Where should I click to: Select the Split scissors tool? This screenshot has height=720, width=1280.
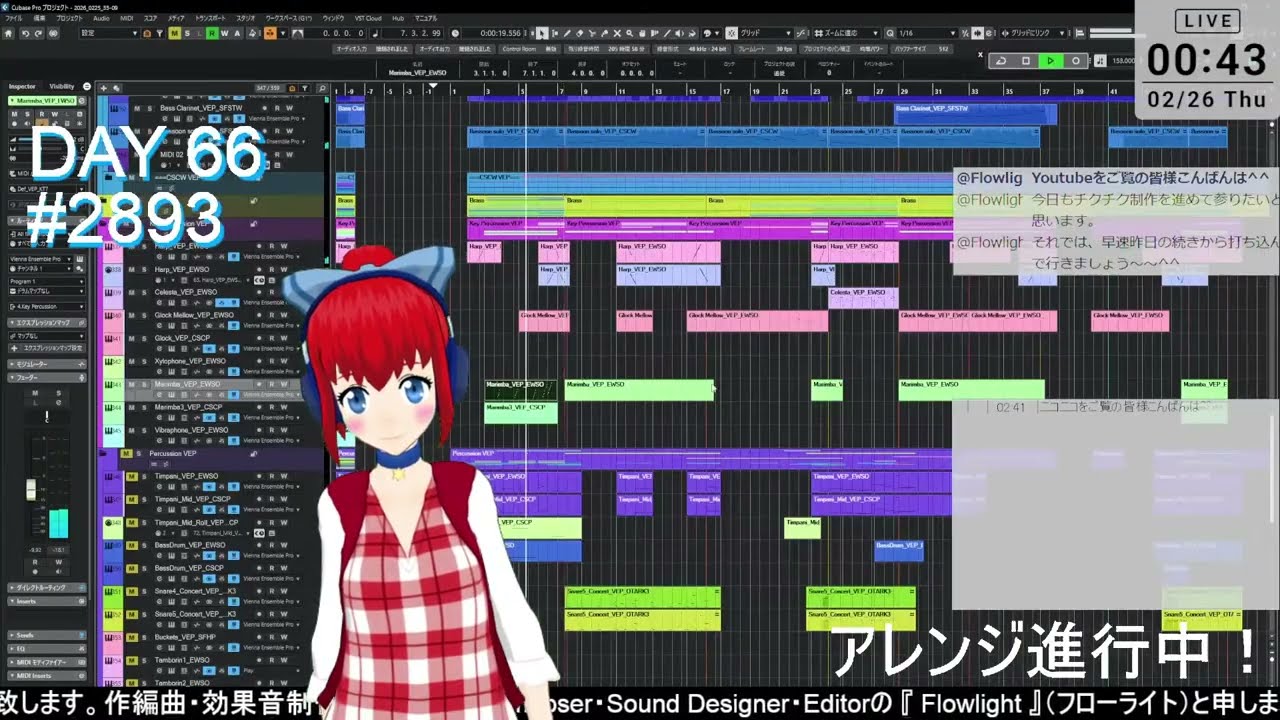click(592, 33)
